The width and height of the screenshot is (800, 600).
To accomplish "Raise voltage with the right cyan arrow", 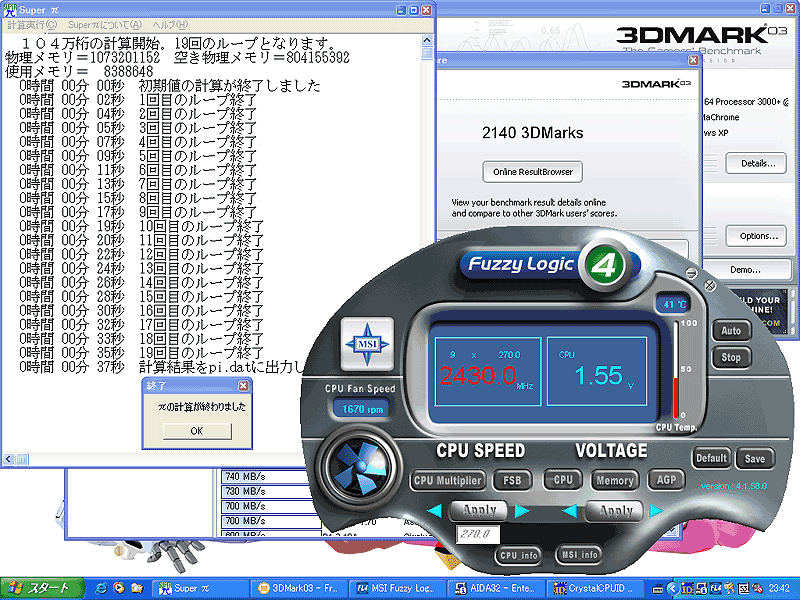I will click(x=656, y=511).
